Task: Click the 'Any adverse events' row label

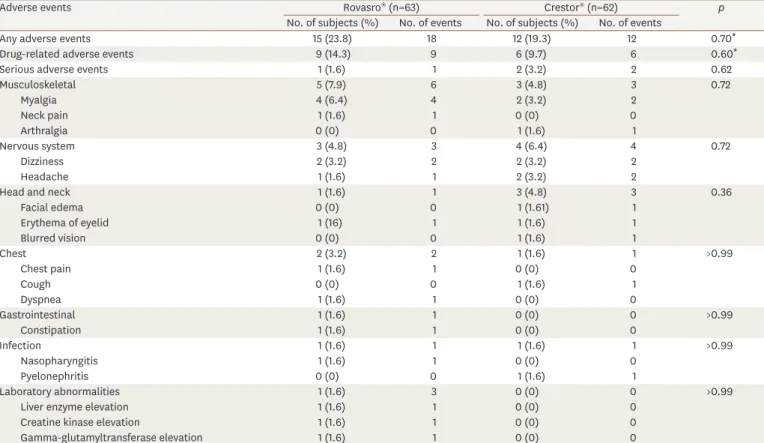Action: point(45,39)
